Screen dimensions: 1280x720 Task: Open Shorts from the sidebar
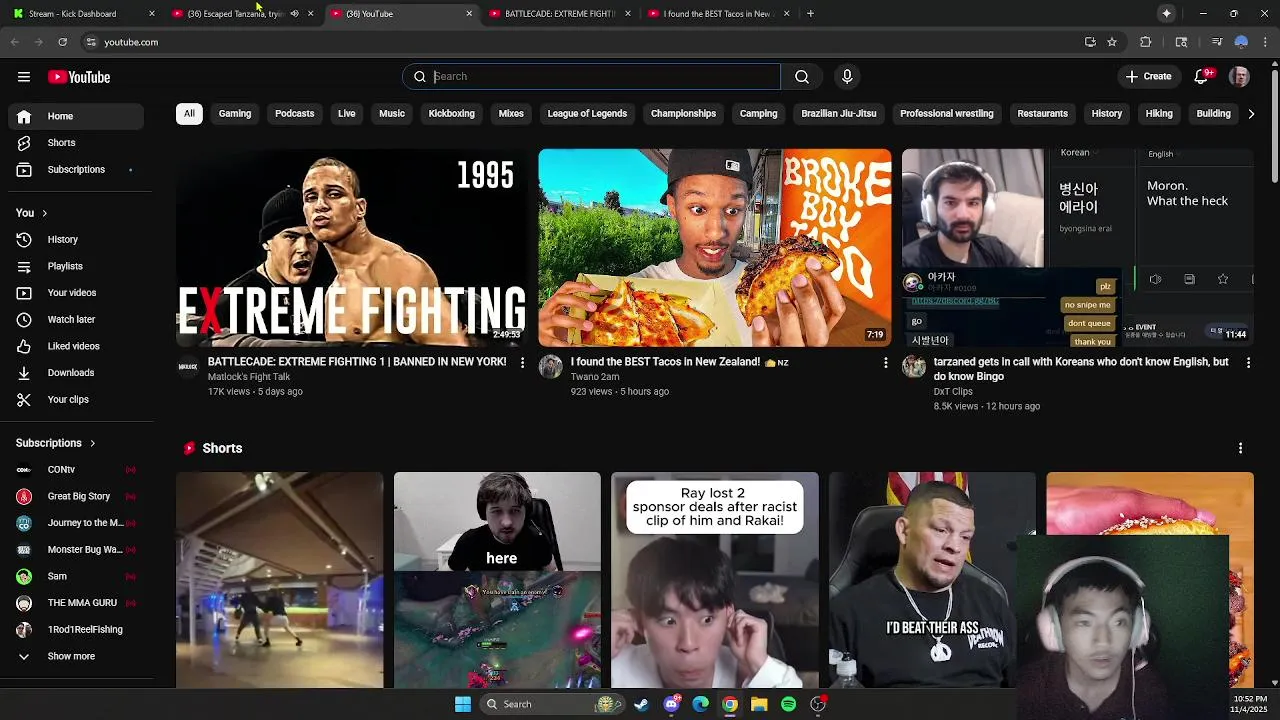[76, 143]
